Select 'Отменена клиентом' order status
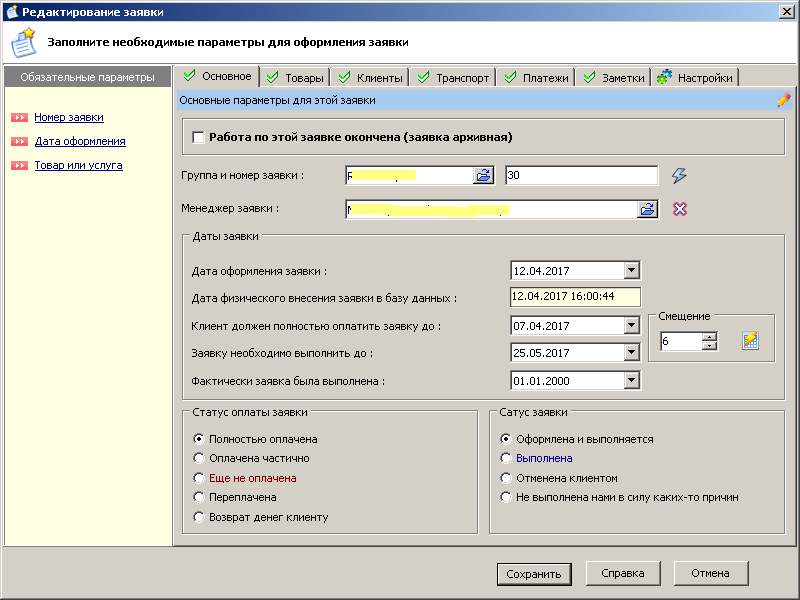The width and height of the screenshot is (800, 600). click(x=507, y=478)
